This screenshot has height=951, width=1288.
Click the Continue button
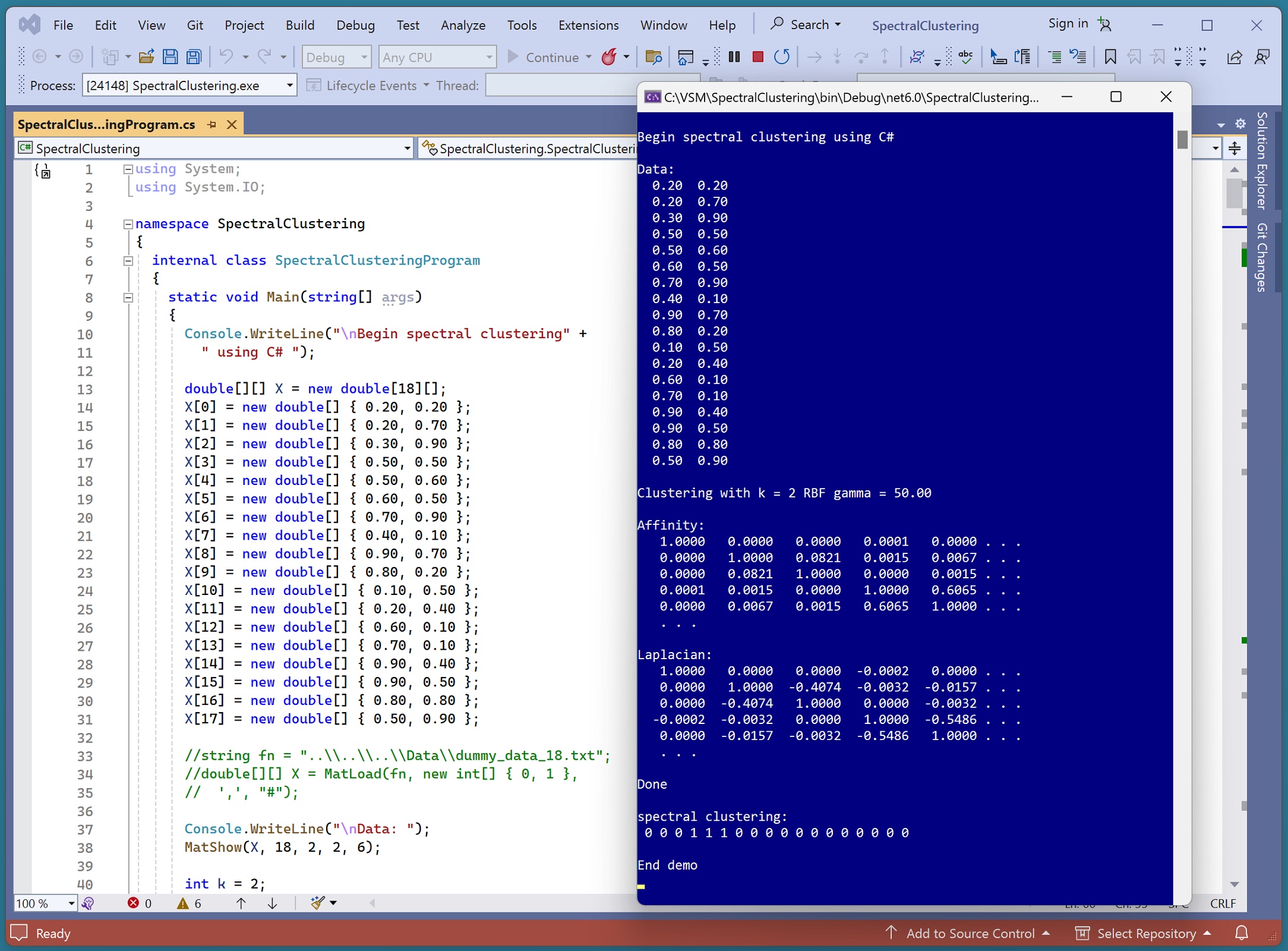coord(544,57)
